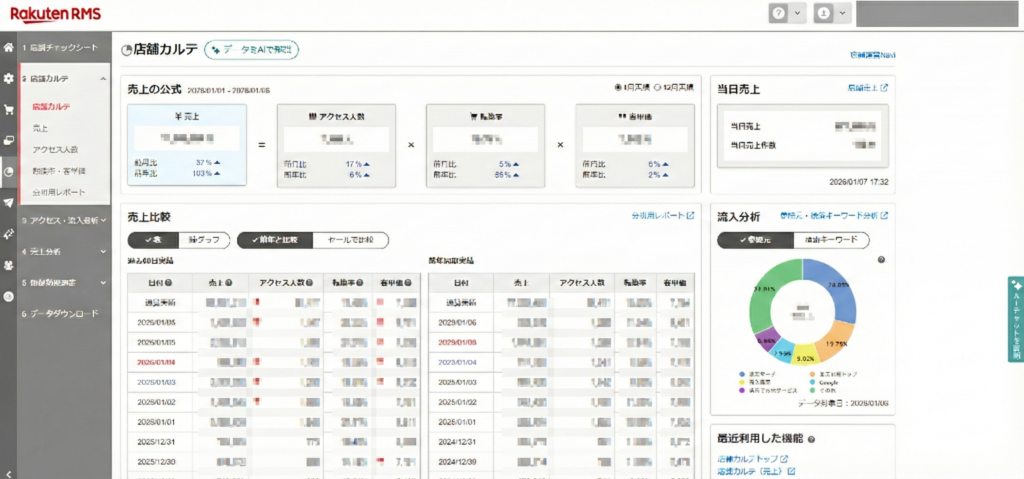Open the 店舗売上 link in 当日売上
The height and width of the screenshot is (479, 1024).
[867, 88]
